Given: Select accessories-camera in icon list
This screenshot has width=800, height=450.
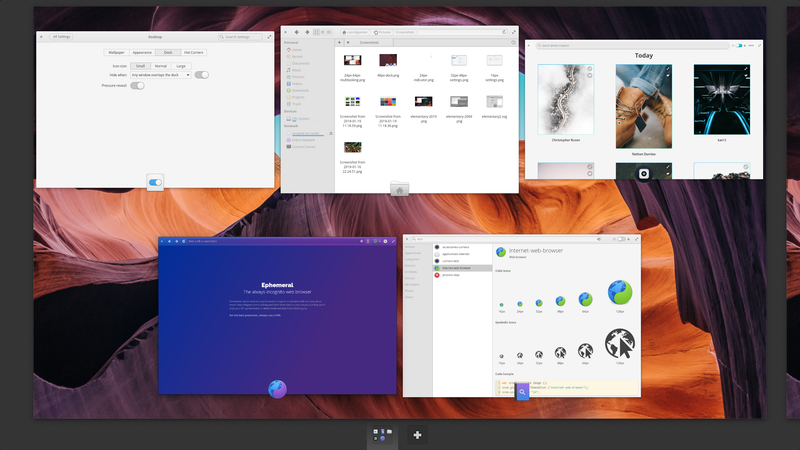Looking at the screenshot, I should pyautogui.click(x=462, y=247).
